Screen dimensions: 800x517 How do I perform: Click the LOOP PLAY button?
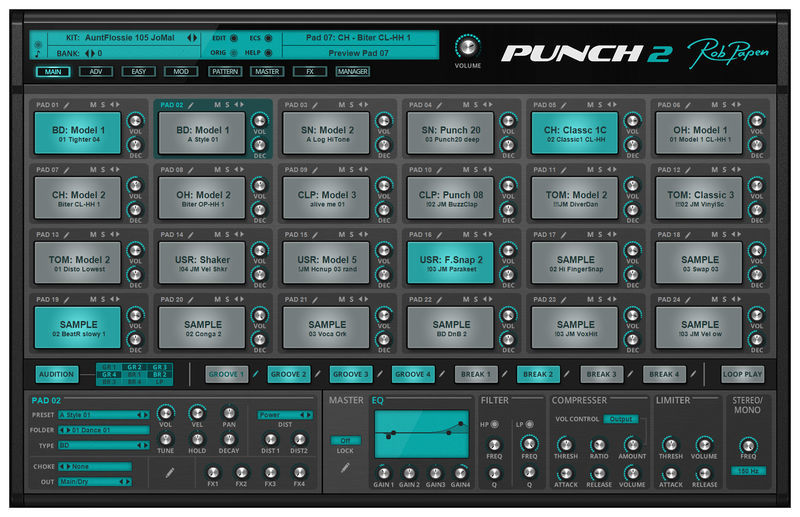[742, 374]
